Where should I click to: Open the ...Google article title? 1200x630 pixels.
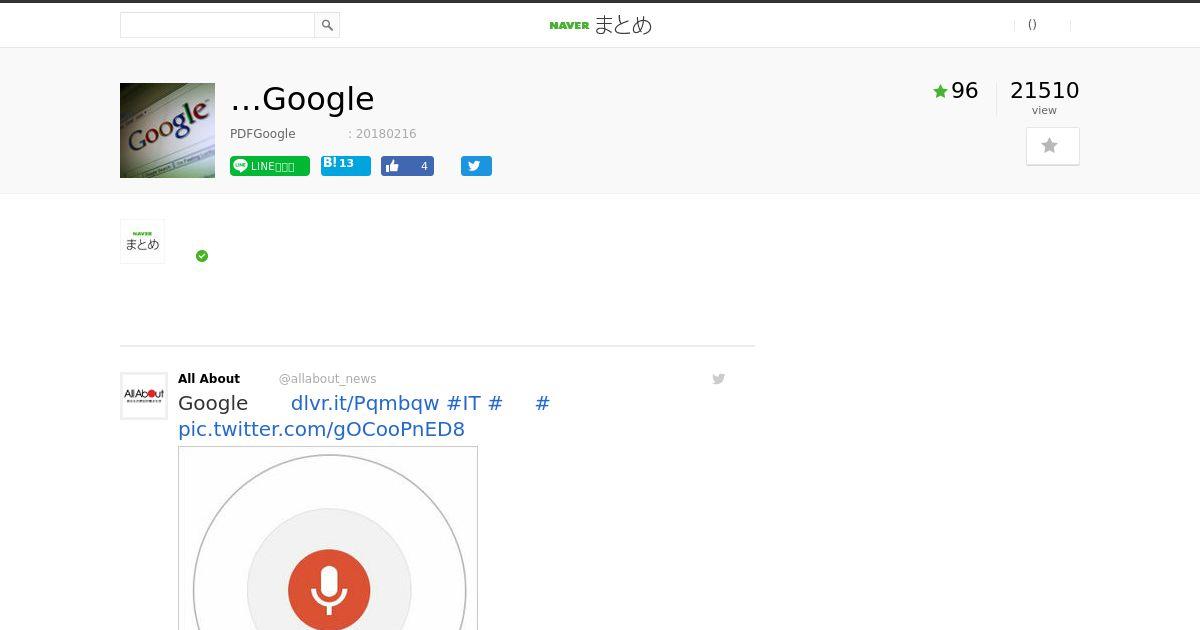[302, 99]
